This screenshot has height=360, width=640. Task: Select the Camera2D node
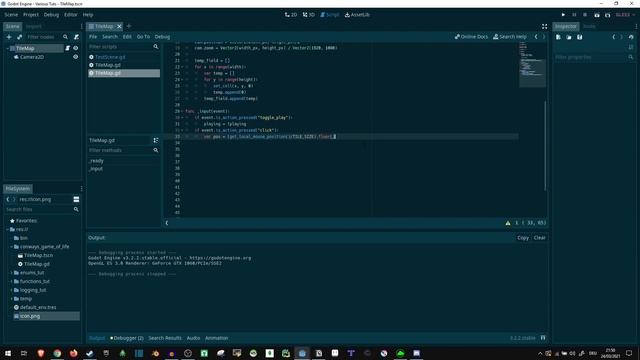coord(32,57)
